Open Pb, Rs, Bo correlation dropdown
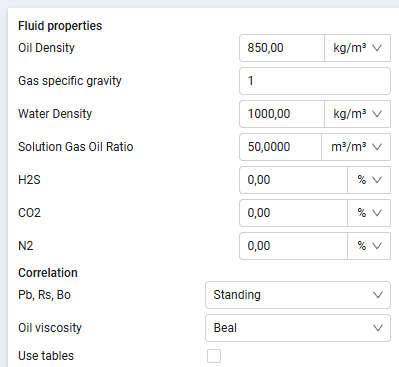The height and width of the screenshot is (367, 399). pos(298,295)
